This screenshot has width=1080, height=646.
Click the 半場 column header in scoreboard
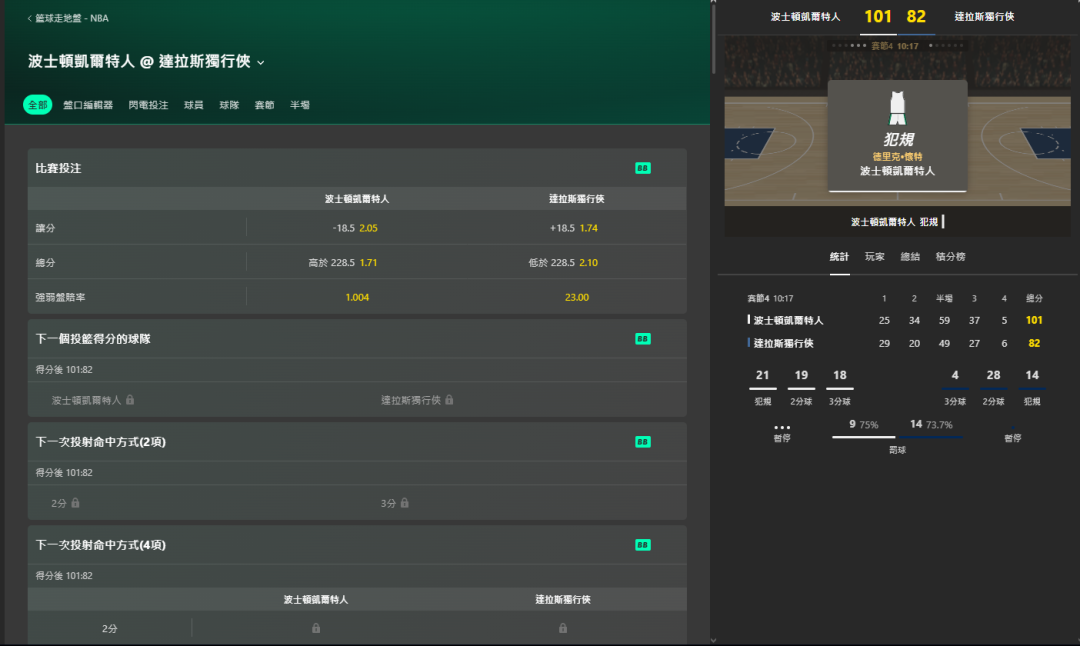tap(944, 298)
